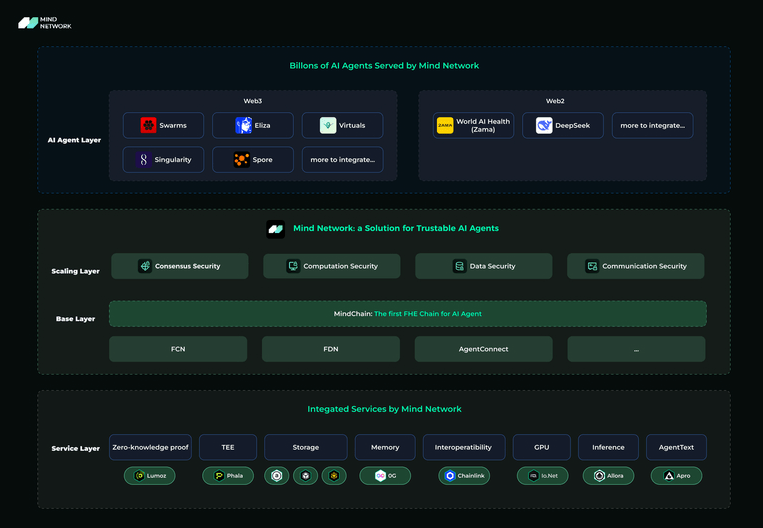Click the Lumoz logo icon
The image size is (763, 528).
(x=139, y=476)
